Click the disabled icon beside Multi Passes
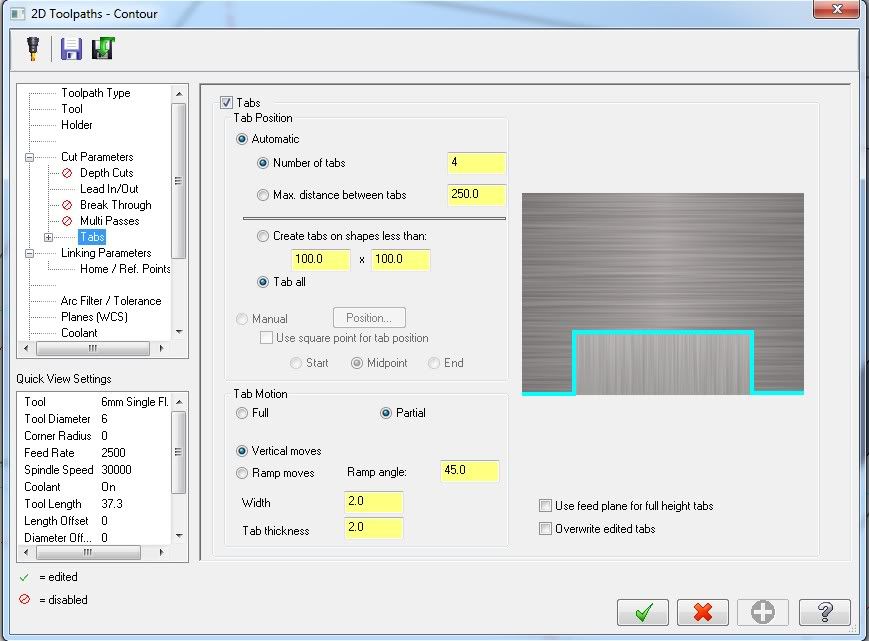 click(x=67, y=221)
